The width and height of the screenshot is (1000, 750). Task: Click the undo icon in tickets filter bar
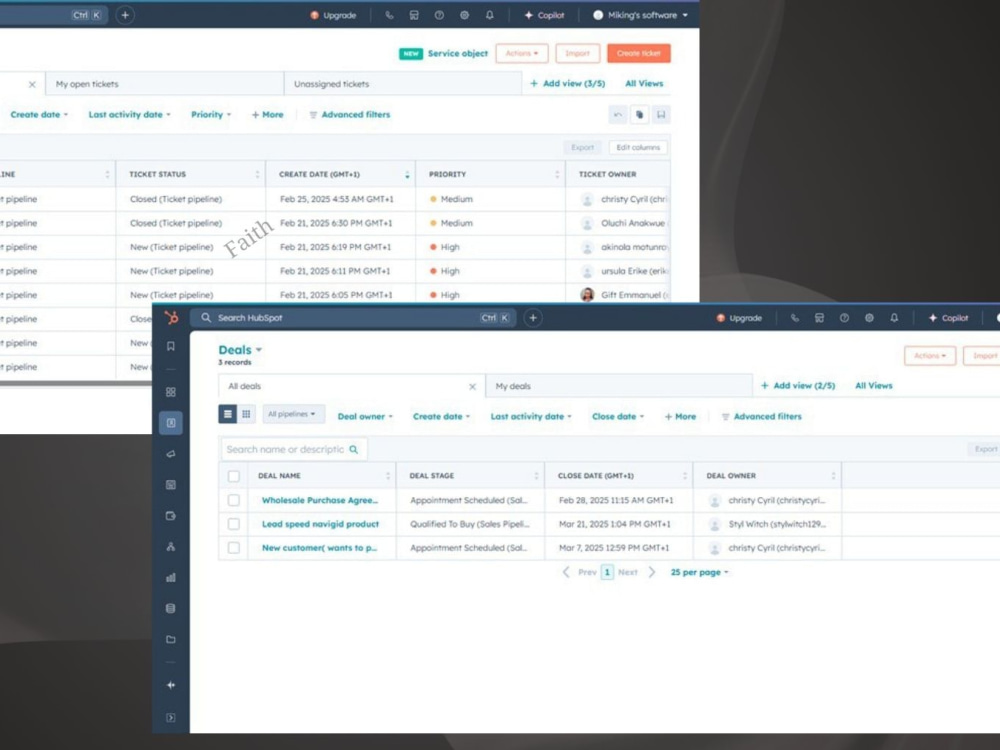click(x=618, y=115)
